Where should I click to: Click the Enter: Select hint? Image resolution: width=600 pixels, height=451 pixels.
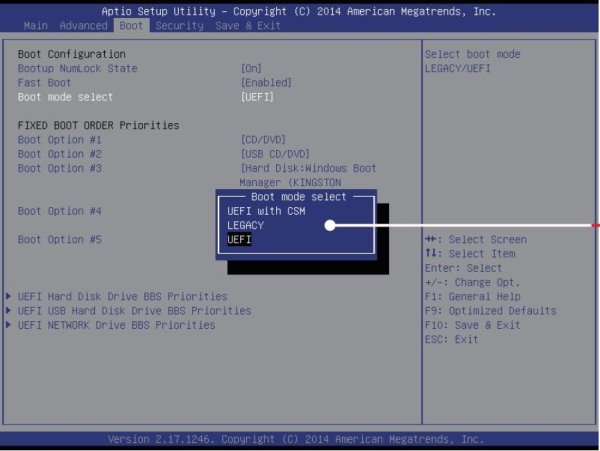(x=463, y=268)
